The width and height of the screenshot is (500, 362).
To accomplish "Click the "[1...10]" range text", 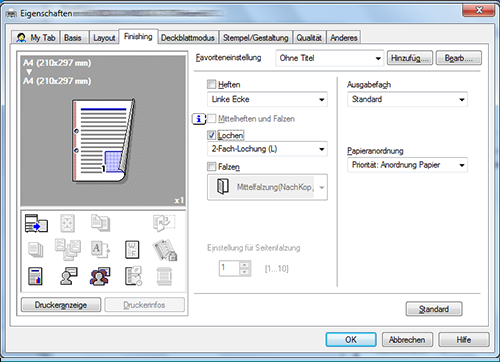I will click(277, 269).
